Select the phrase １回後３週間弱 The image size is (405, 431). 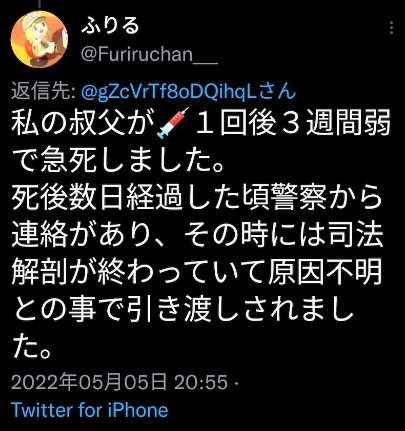292,124
